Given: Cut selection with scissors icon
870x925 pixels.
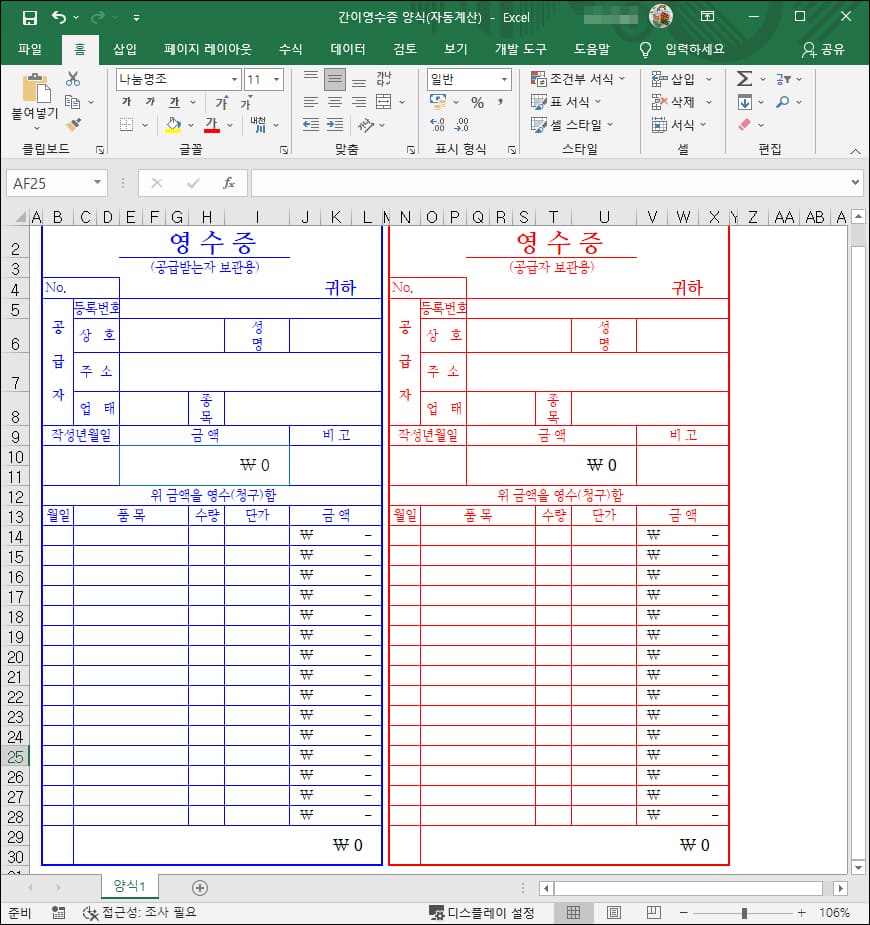Looking at the screenshot, I should 73,79.
